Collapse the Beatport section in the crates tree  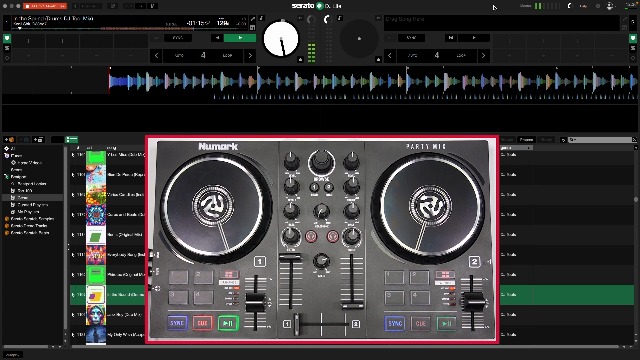[6, 177]
